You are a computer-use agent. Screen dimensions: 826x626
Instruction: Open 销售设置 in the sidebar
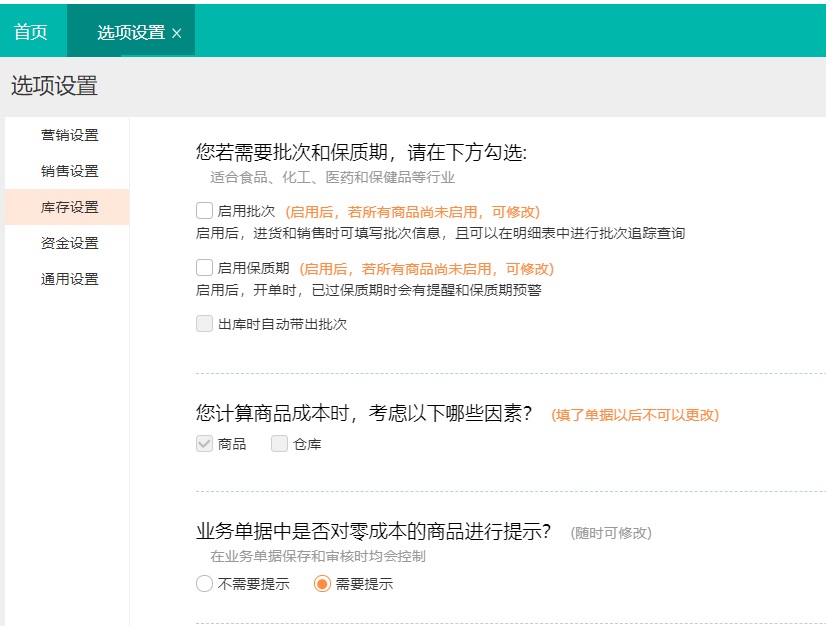(x=70, y=171)
